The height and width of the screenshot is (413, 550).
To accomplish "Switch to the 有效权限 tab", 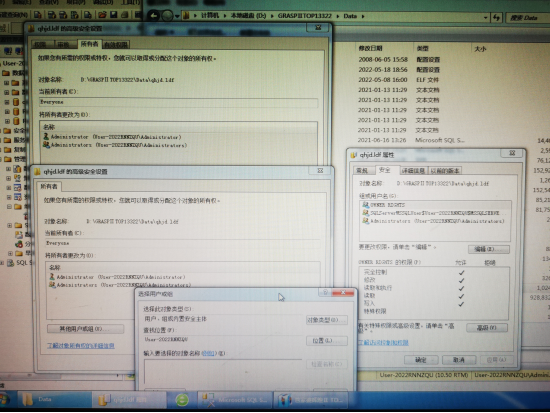I will point(116,45).
